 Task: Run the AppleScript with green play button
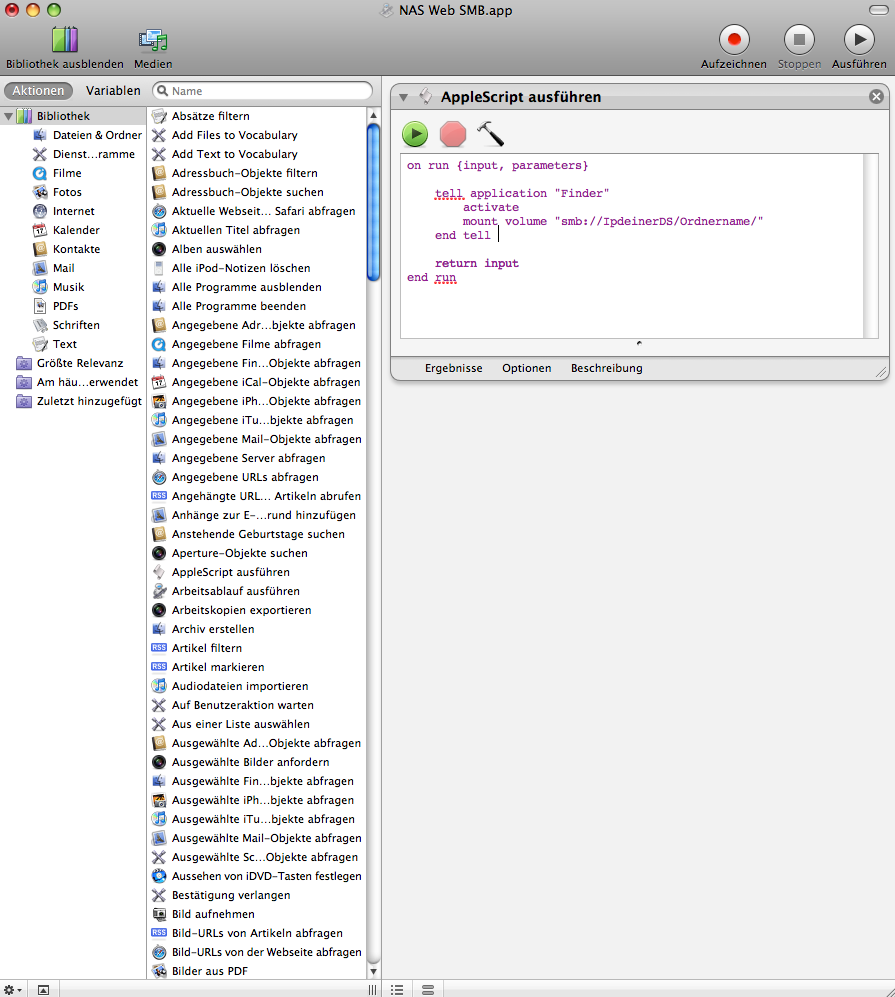click(x=415, y=133)
